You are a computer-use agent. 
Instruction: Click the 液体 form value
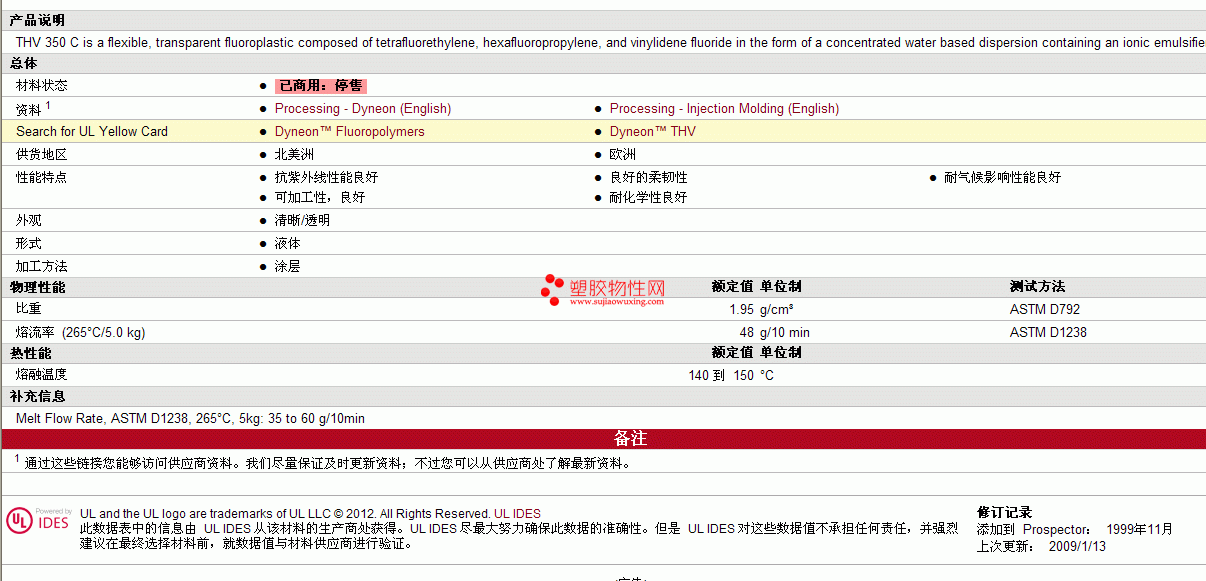(288, 243)
